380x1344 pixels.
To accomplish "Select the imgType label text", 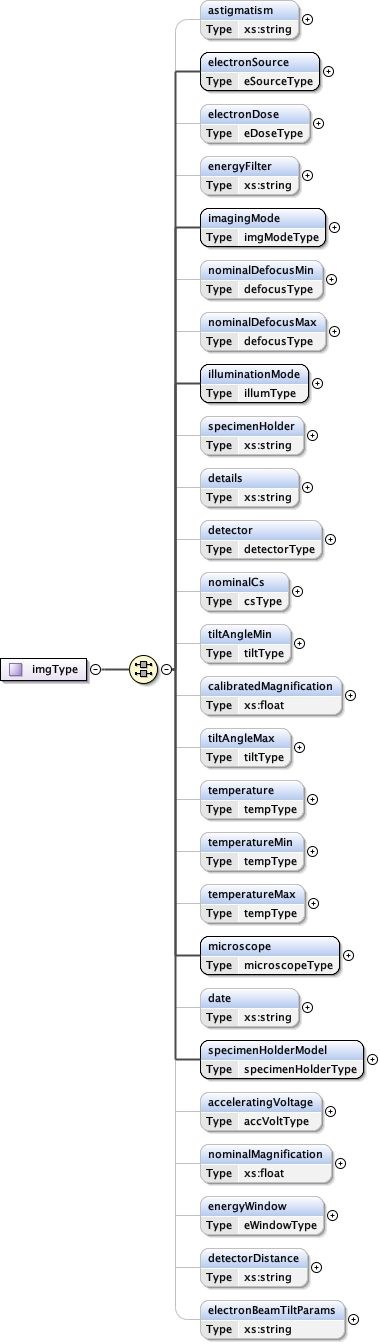I will point(54,670).
